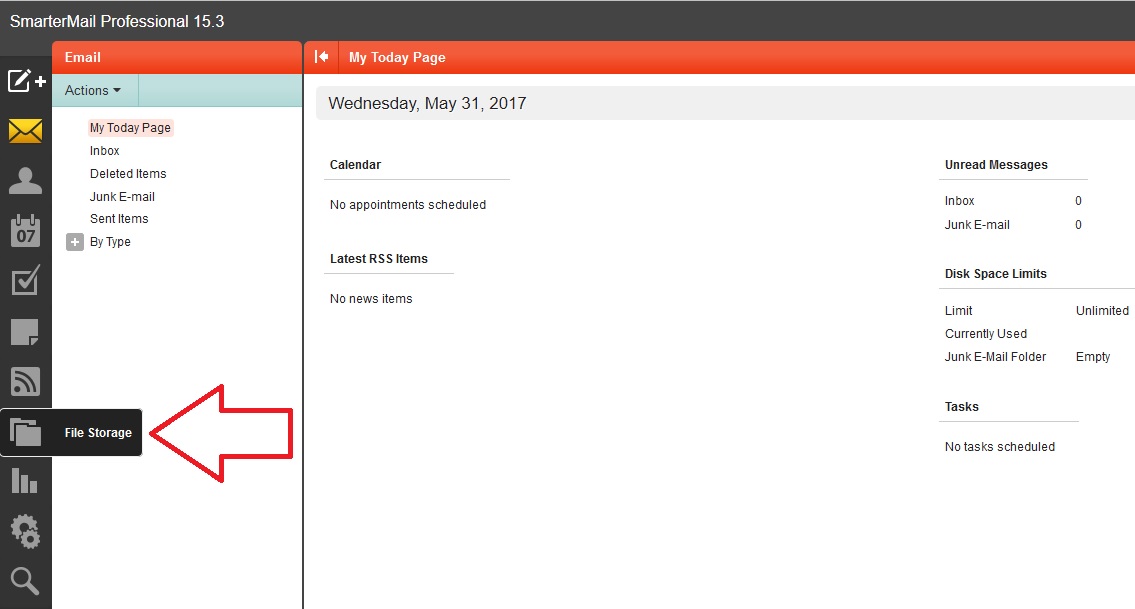The height and width of the screenshot is (609, 1135).
Task: Open the Email envelope icon
Action: 26,131
